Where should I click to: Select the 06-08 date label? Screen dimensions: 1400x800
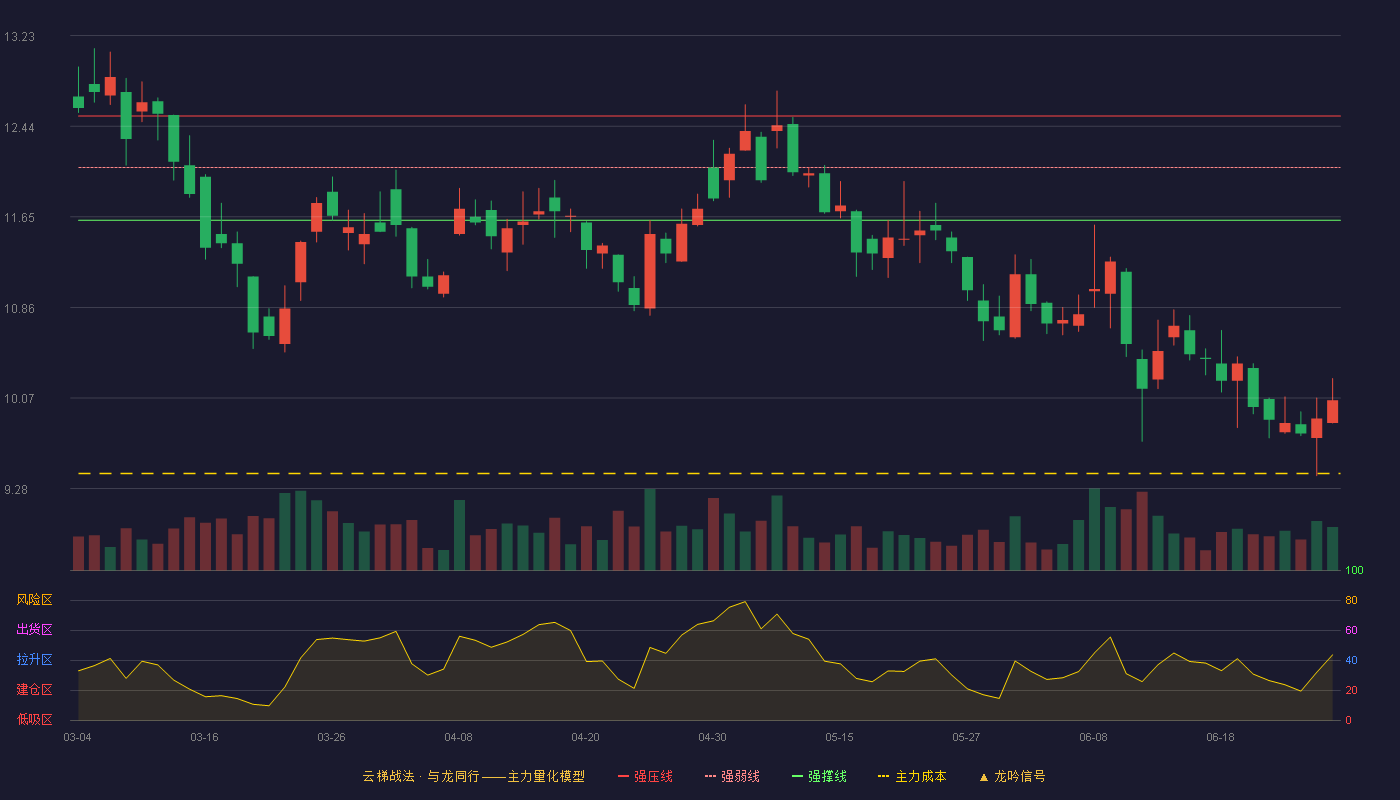(1093, 737)
